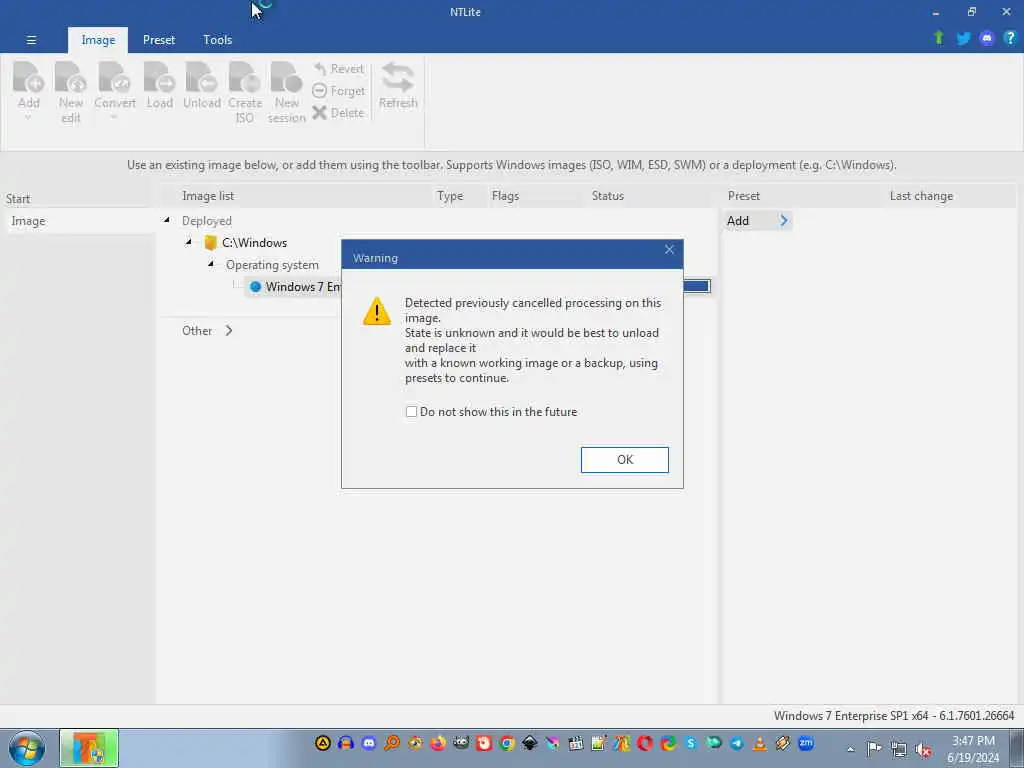Click the Preset column header
1024x768 pixels.
point(744,196)
